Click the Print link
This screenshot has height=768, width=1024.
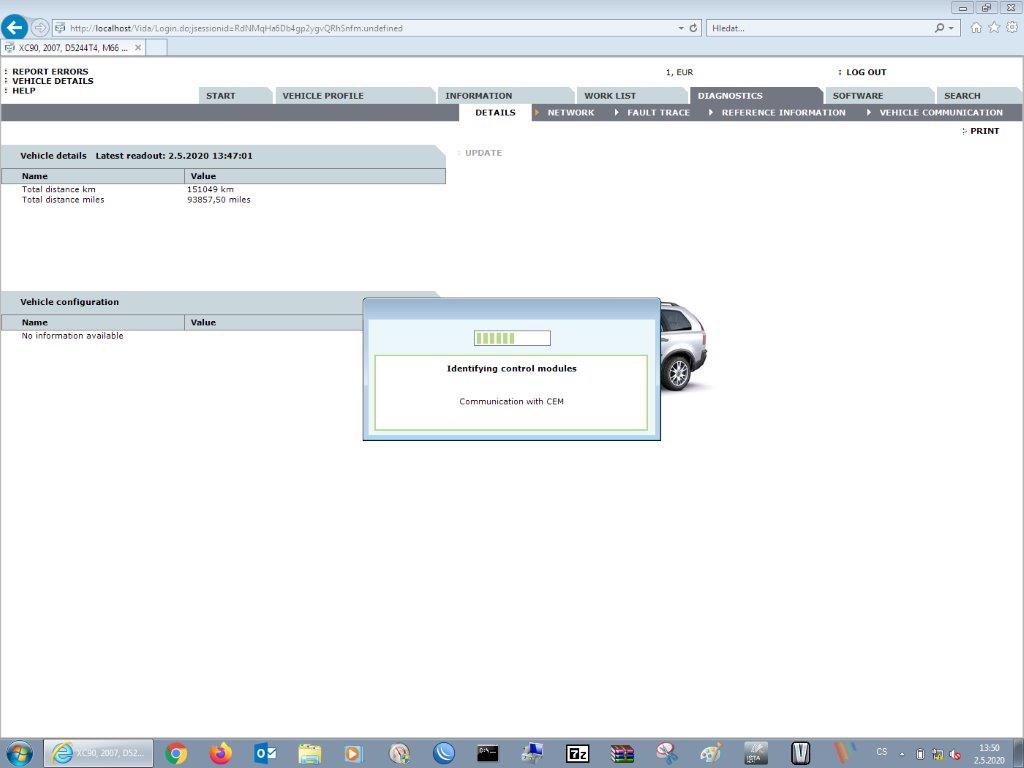pos(984,131)
